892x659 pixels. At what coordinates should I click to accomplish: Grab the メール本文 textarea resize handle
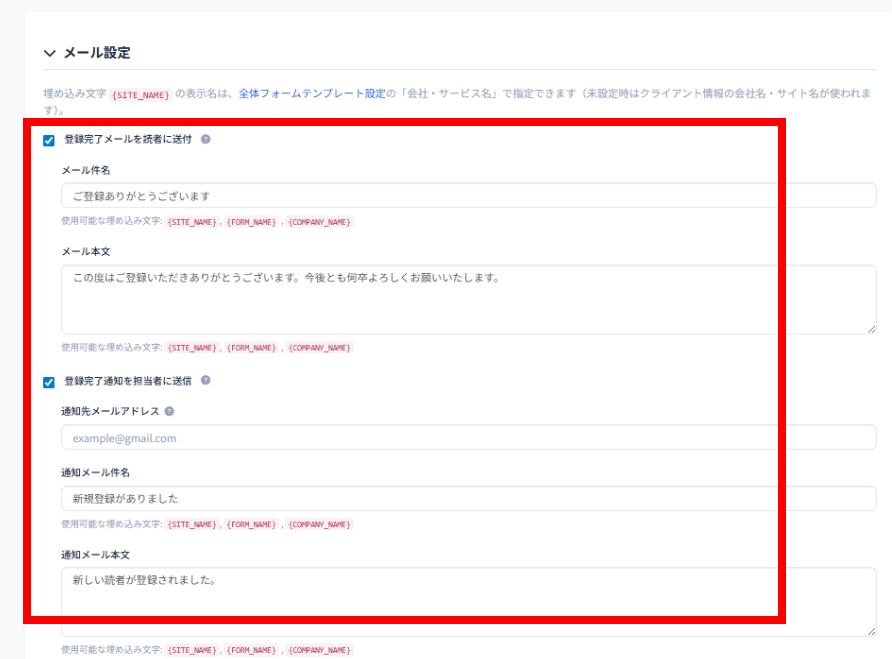(x=871, y=328)
